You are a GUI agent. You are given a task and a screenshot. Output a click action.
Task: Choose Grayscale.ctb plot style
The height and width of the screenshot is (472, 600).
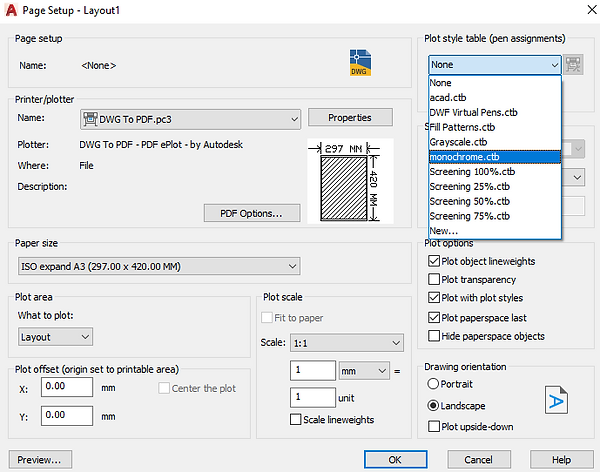point(495,142)
